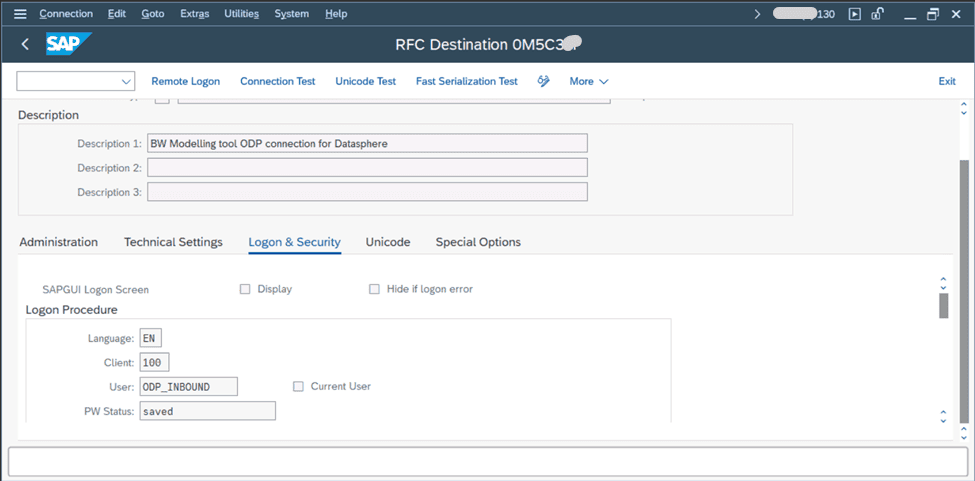
Task: Click the PW Status field
Action: tap(208, 411)
